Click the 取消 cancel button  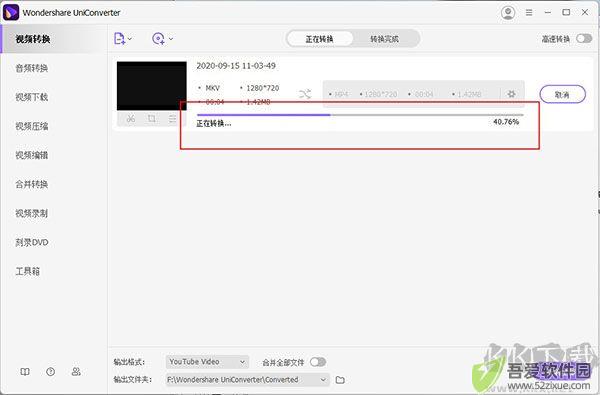(x=562, y=94)
